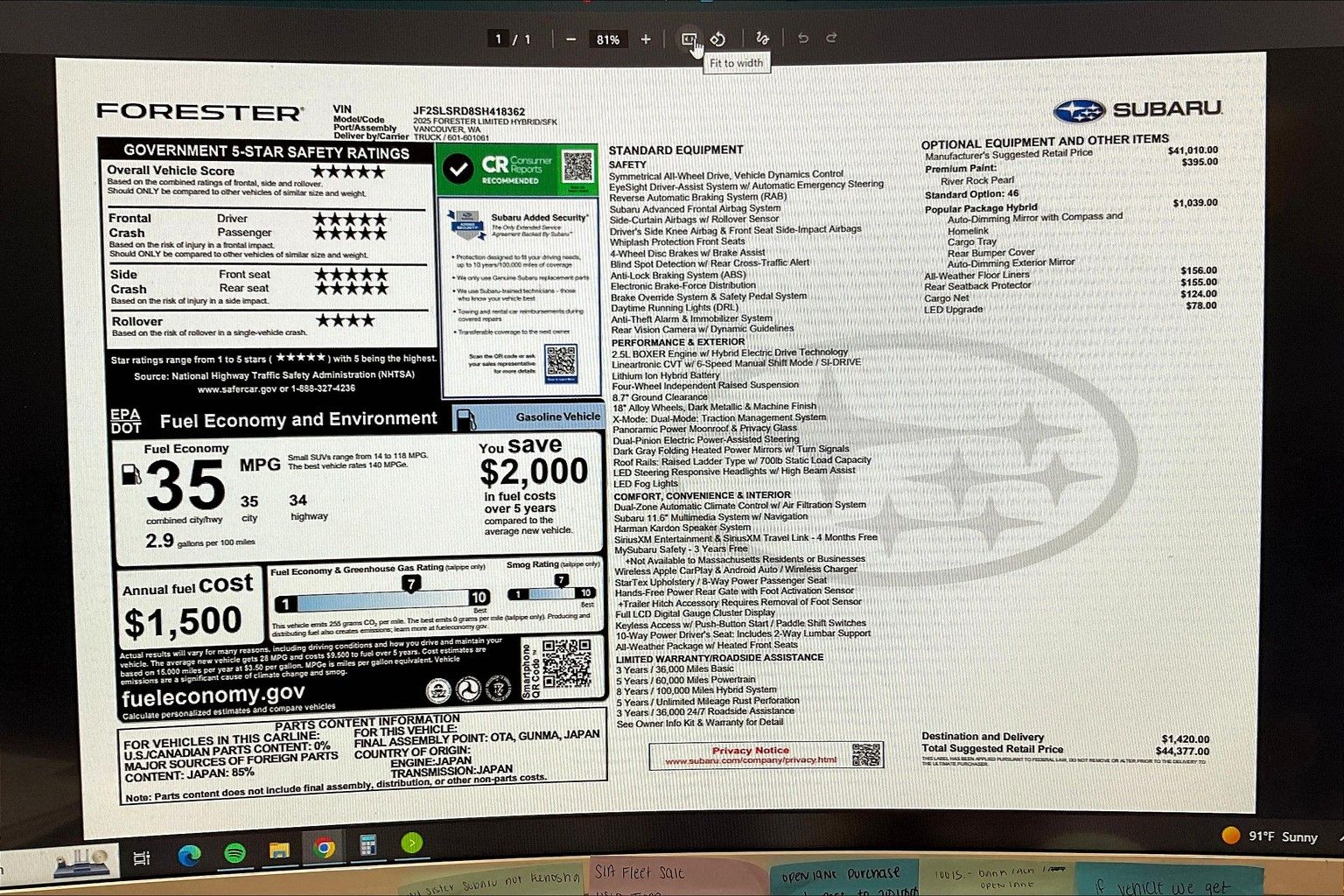Zoom out with the minus button
Screen dimensions: 1344x896
[x=571, y=39]
